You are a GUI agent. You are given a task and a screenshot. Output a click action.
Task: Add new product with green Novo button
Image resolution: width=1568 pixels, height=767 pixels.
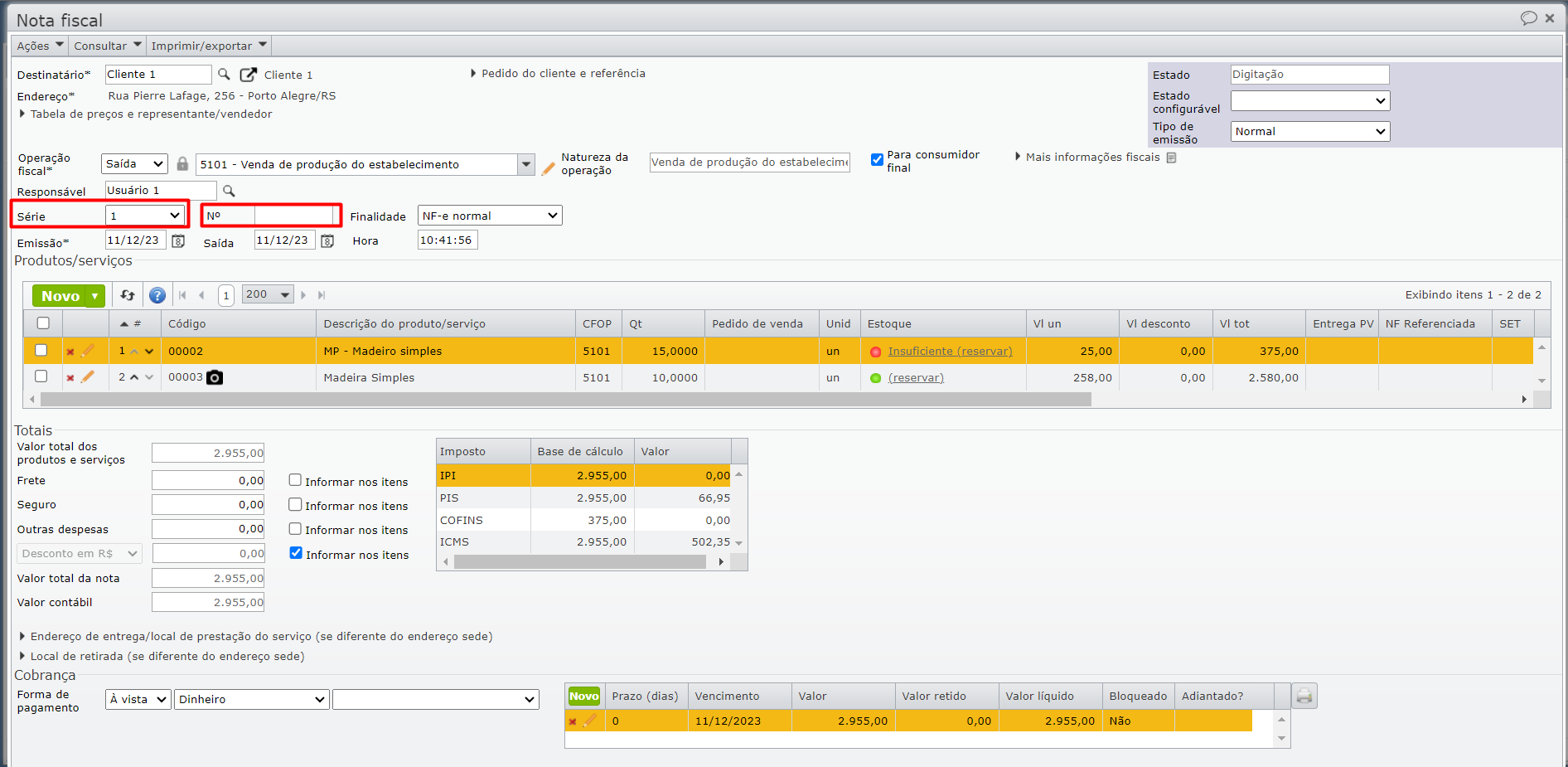60,296
